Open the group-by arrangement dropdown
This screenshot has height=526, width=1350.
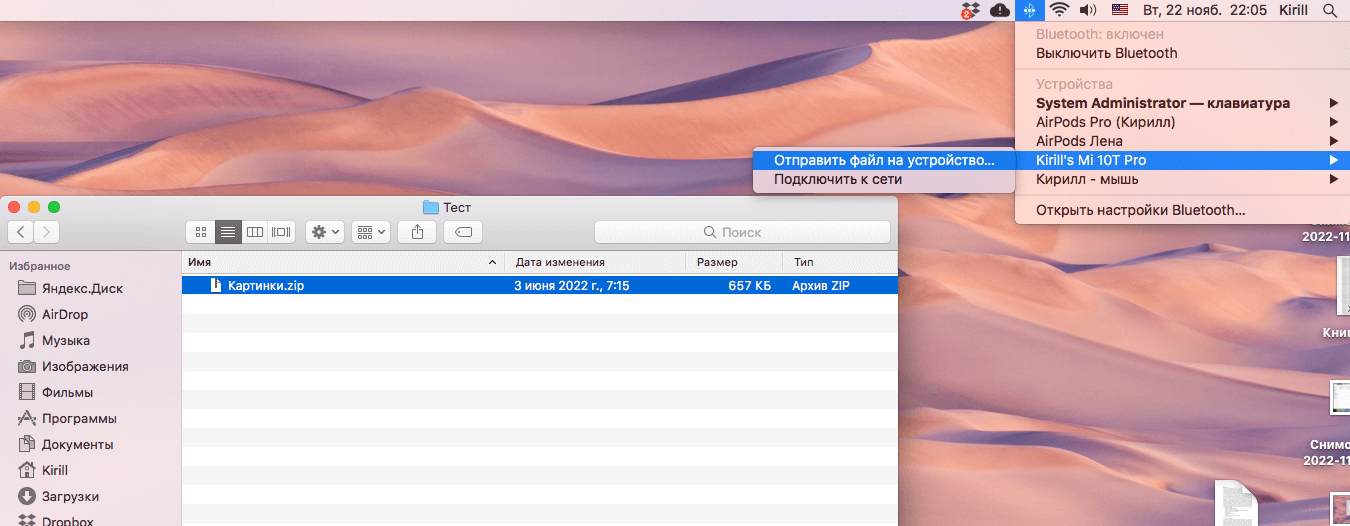pyautogui.click(x=372, y=232)
